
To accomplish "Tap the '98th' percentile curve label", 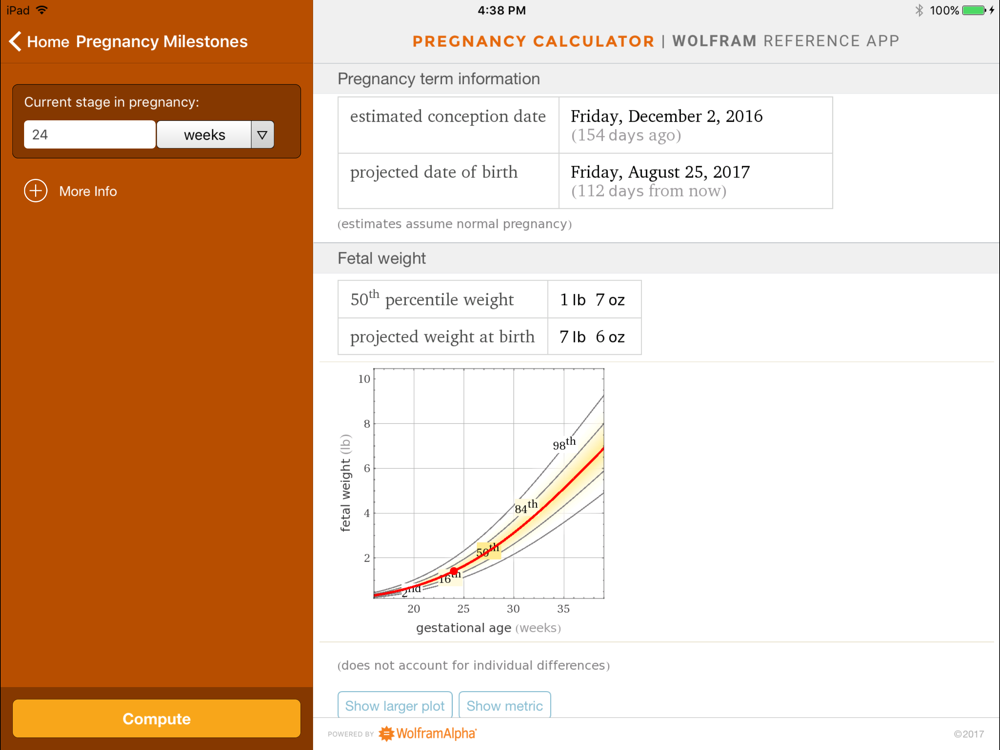I will click(564, 443).
